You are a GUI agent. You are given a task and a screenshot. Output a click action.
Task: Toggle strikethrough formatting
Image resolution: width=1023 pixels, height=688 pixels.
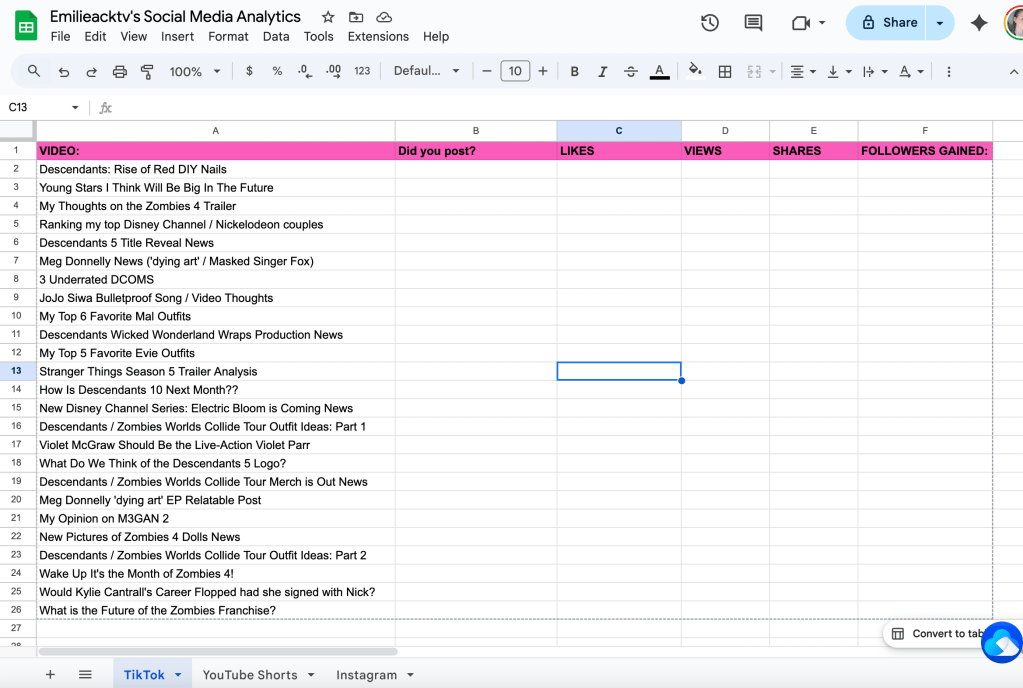tap(630, 71)
